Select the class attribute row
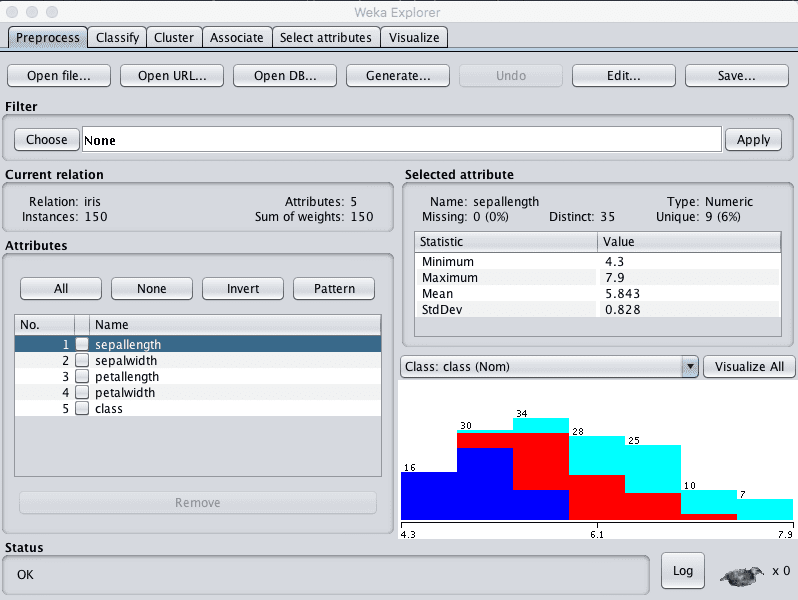 coord(198,409)
